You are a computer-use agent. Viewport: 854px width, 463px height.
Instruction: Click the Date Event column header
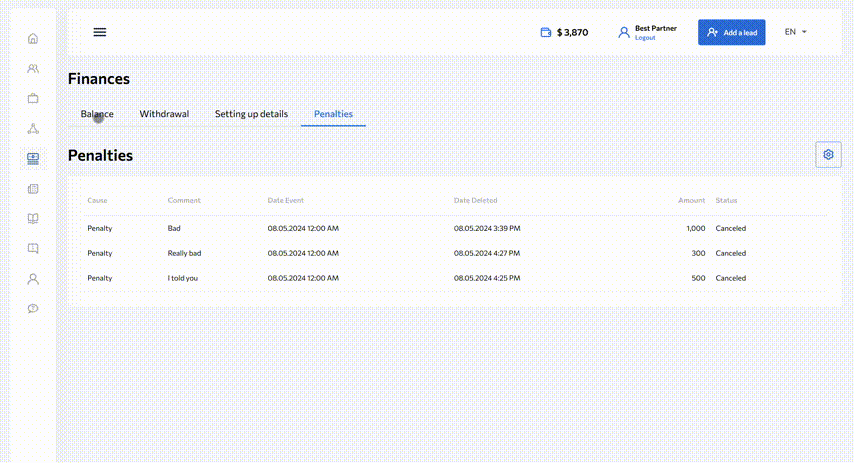285,200
